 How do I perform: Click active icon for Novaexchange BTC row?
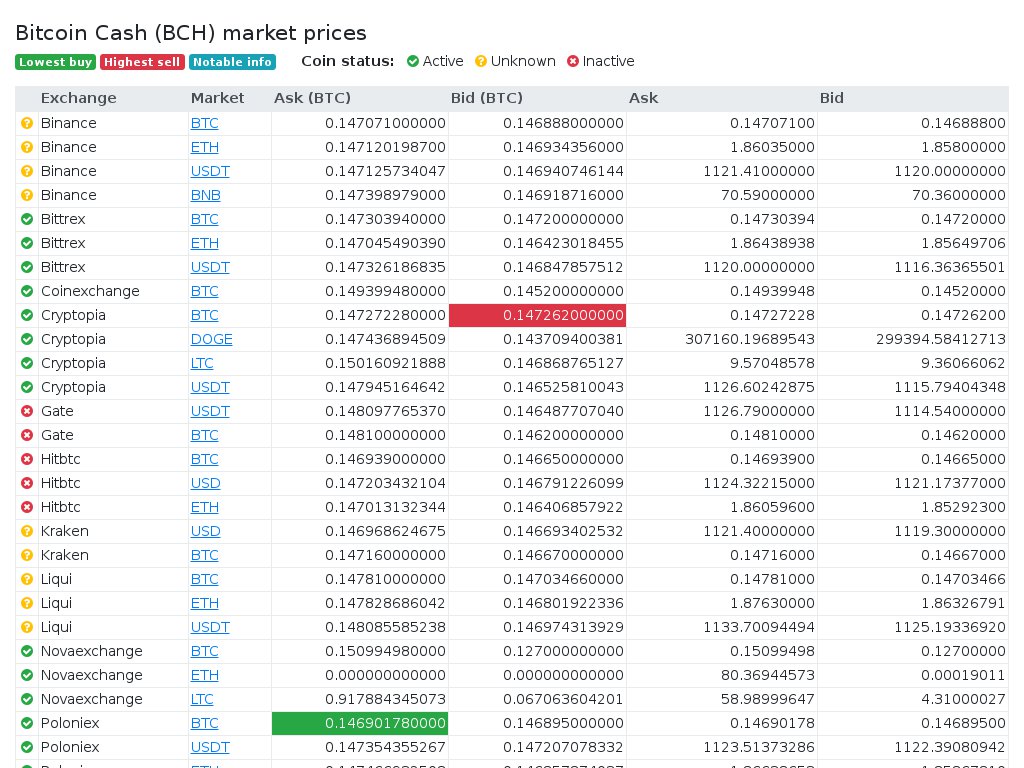[x=27, y=651]
